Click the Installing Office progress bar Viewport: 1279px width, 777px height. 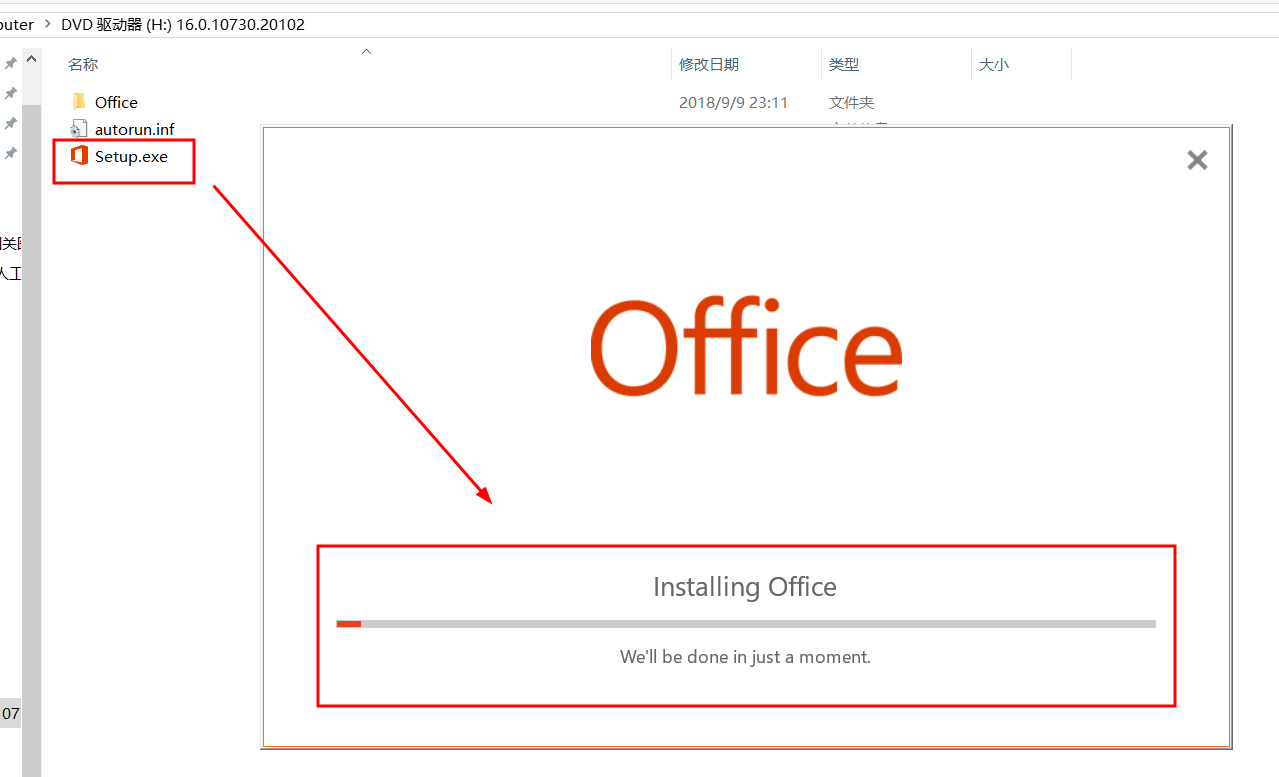pos(746,624)
